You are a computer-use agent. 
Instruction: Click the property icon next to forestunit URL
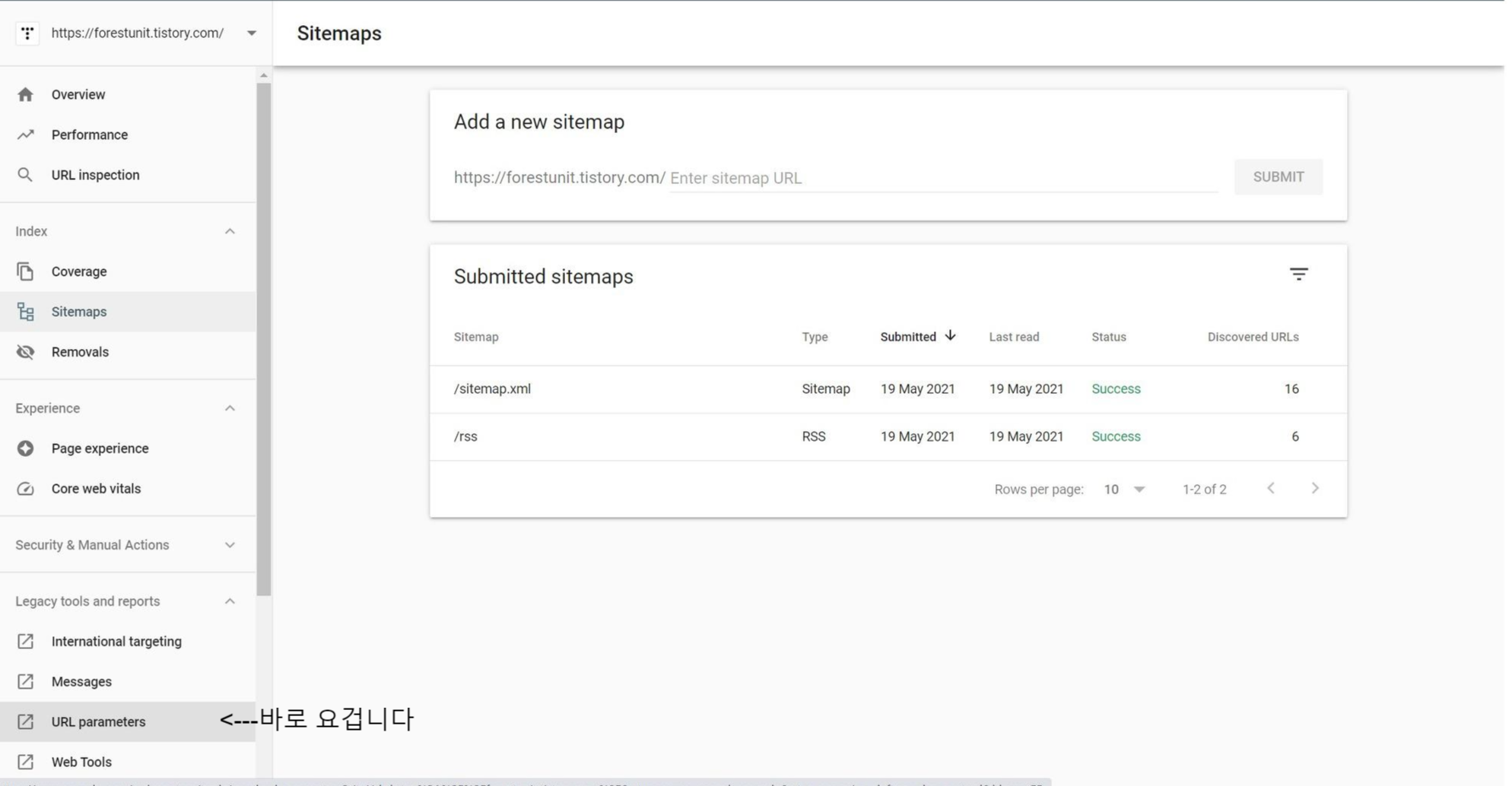(27, 33)
